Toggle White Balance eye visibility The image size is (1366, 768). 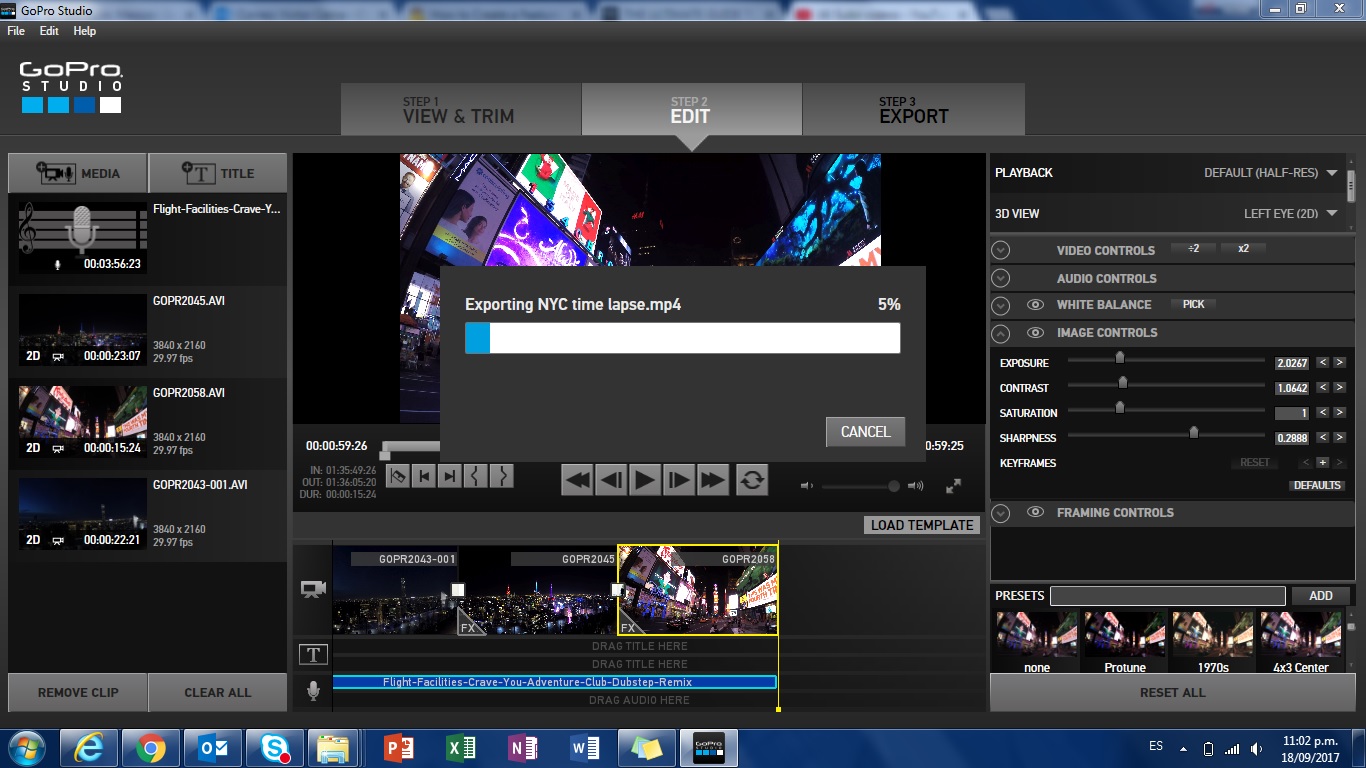tap(1035, 305)
